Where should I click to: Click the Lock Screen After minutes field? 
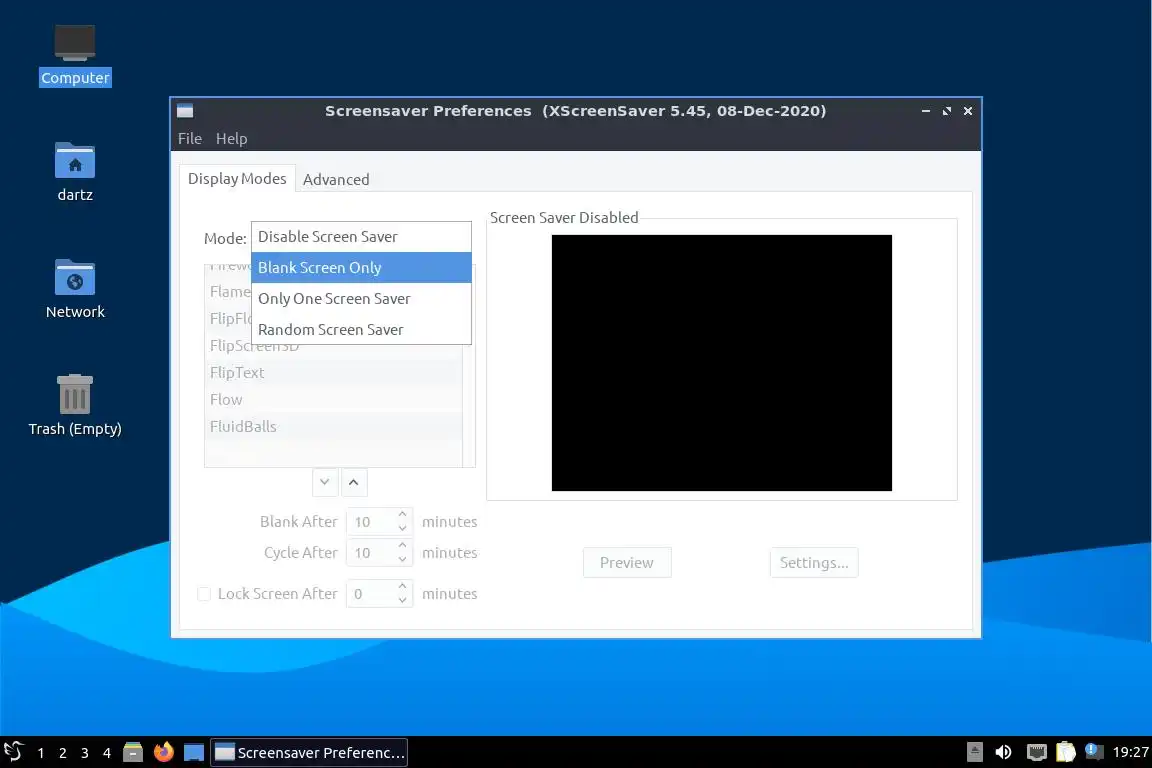click(371, 594)
